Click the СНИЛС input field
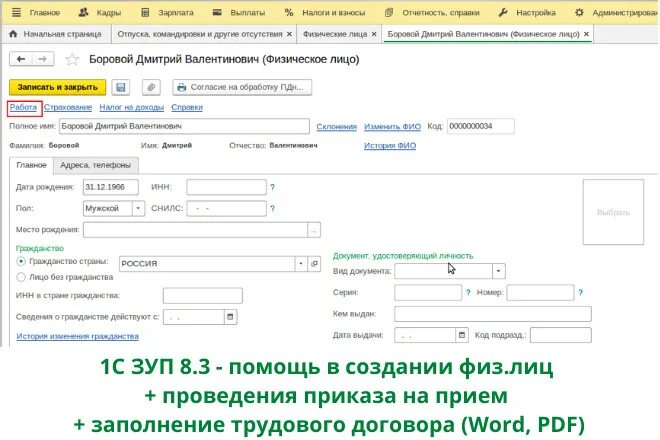 226,208
